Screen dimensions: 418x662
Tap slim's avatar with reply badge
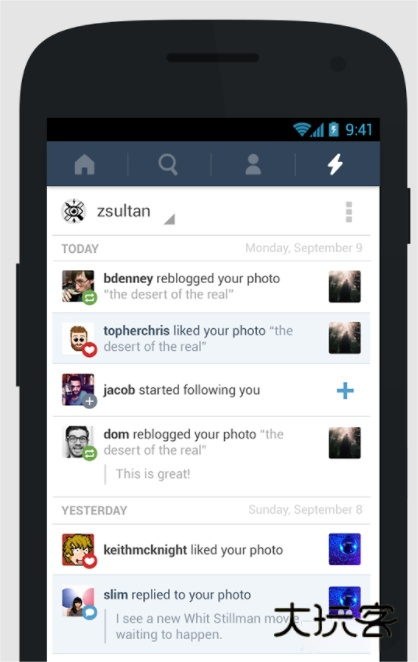(x=79, y=603)
